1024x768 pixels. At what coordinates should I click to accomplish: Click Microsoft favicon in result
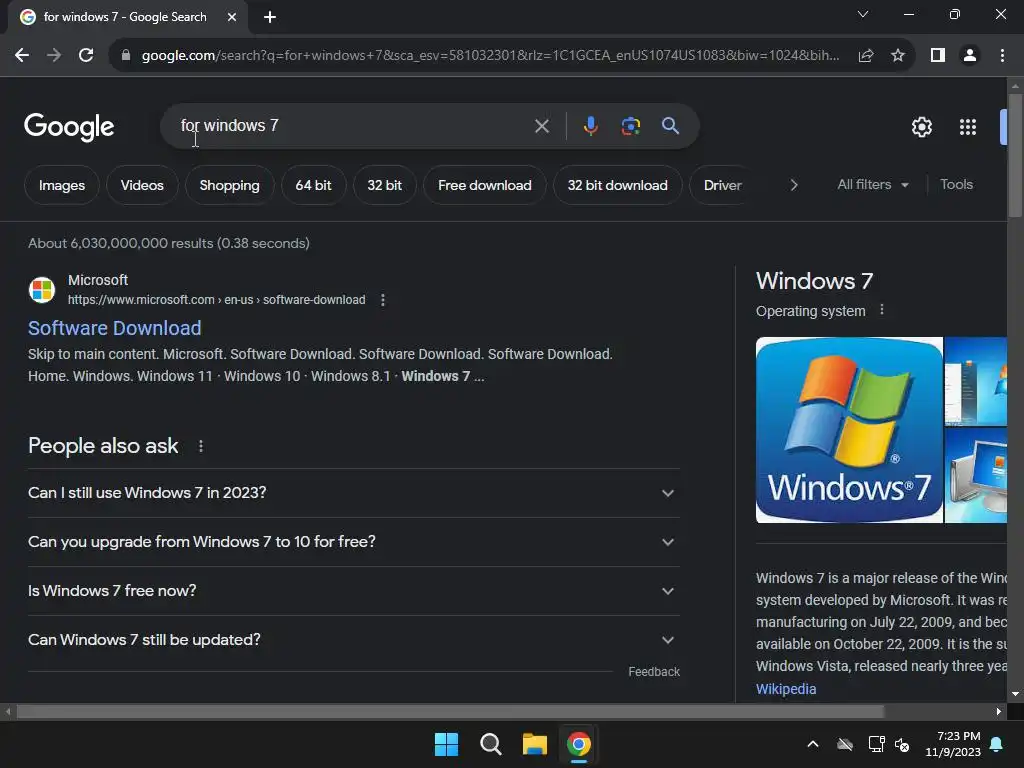(42, 290)
